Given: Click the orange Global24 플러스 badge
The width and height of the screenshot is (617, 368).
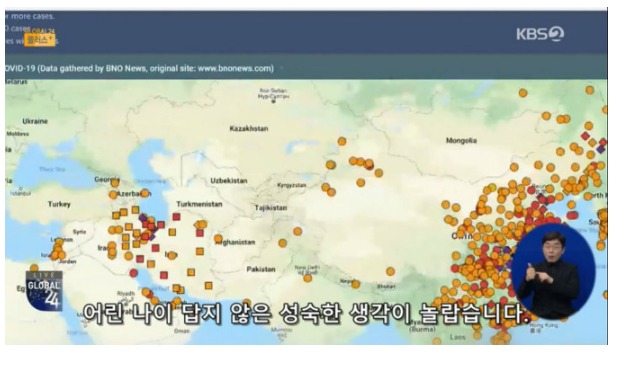Looking at the screenshot, I should tap(40, 38).
